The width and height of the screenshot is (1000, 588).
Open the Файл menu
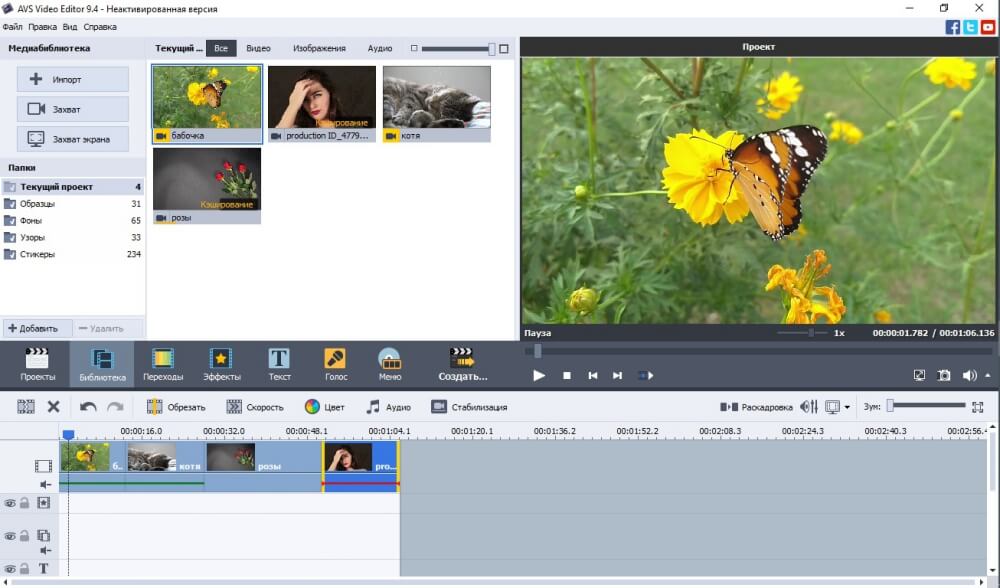[12, 27]
